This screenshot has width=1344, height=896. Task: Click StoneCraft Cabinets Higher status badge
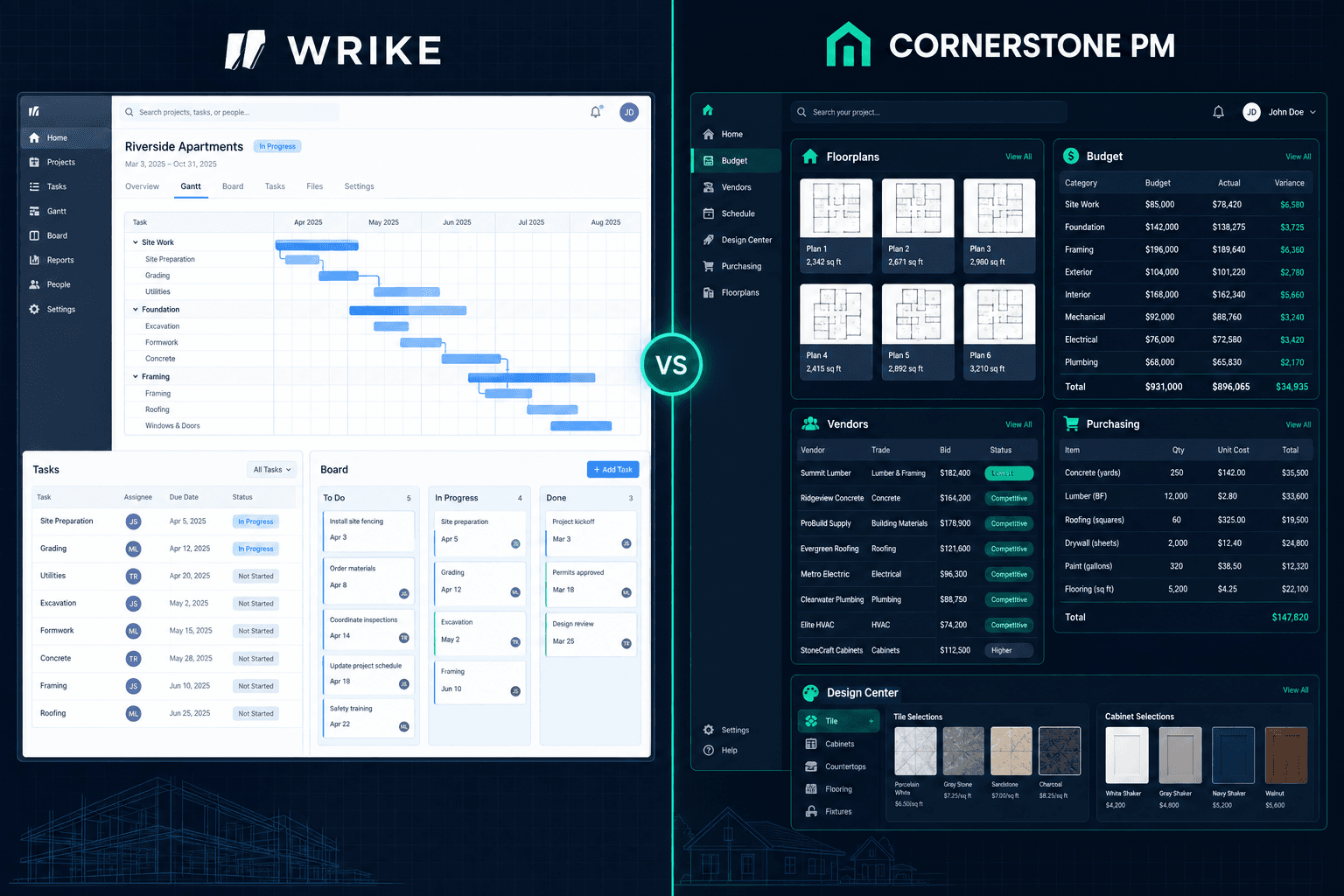tap(1009, 650)
